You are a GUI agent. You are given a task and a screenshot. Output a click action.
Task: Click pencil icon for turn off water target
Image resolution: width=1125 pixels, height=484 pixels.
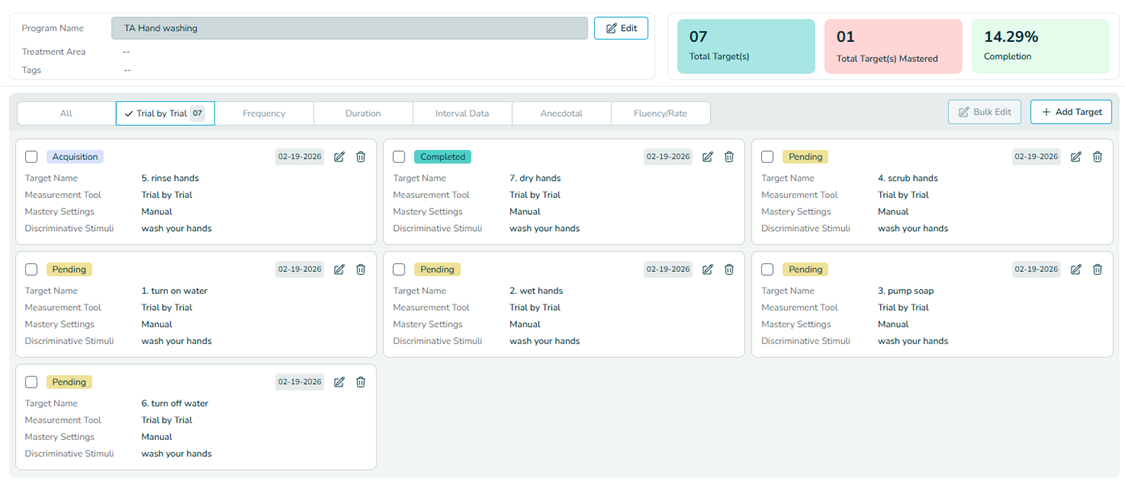339,382
